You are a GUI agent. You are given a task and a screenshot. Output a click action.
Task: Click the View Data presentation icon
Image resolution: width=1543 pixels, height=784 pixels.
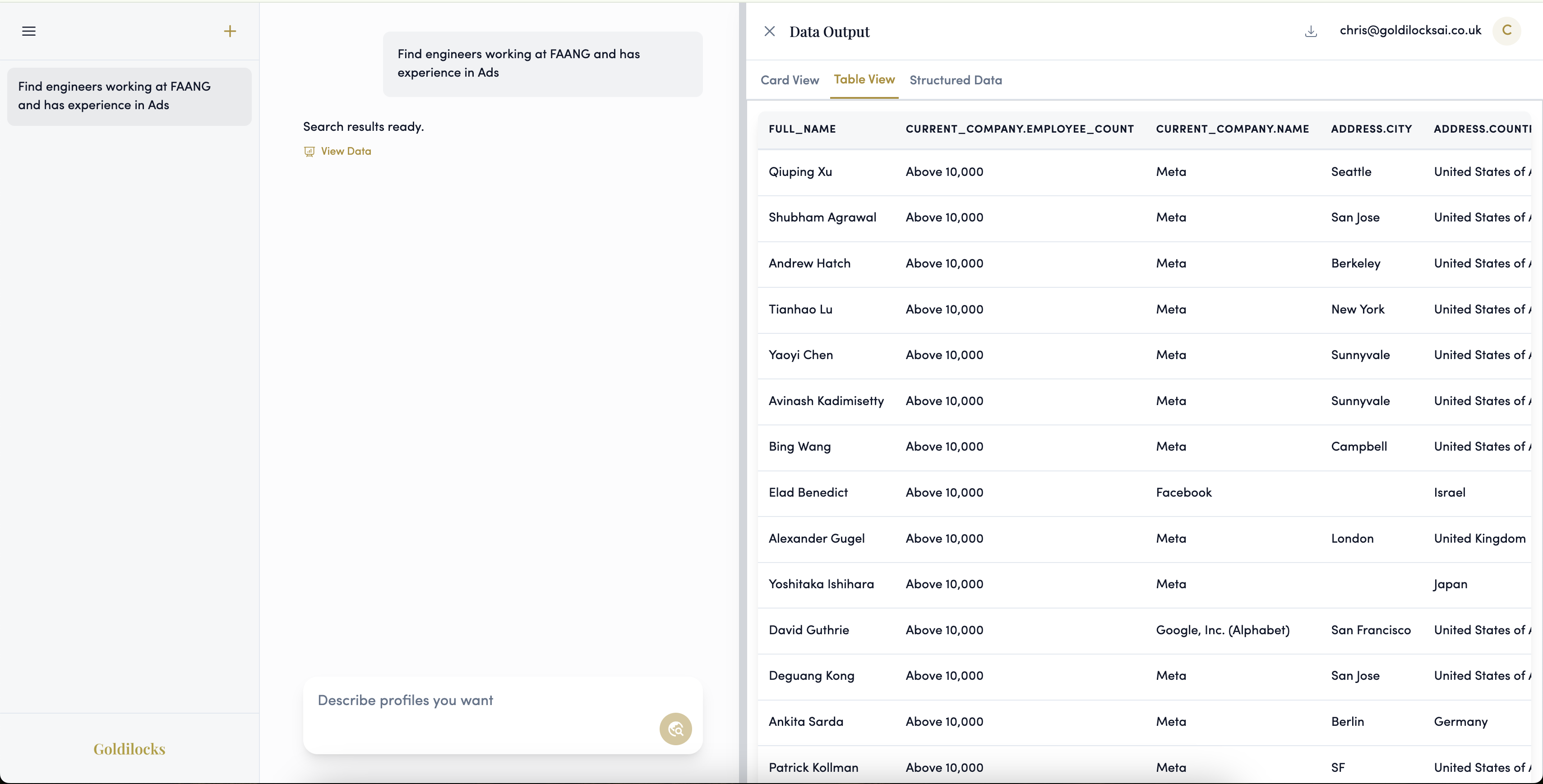point(309,152)
